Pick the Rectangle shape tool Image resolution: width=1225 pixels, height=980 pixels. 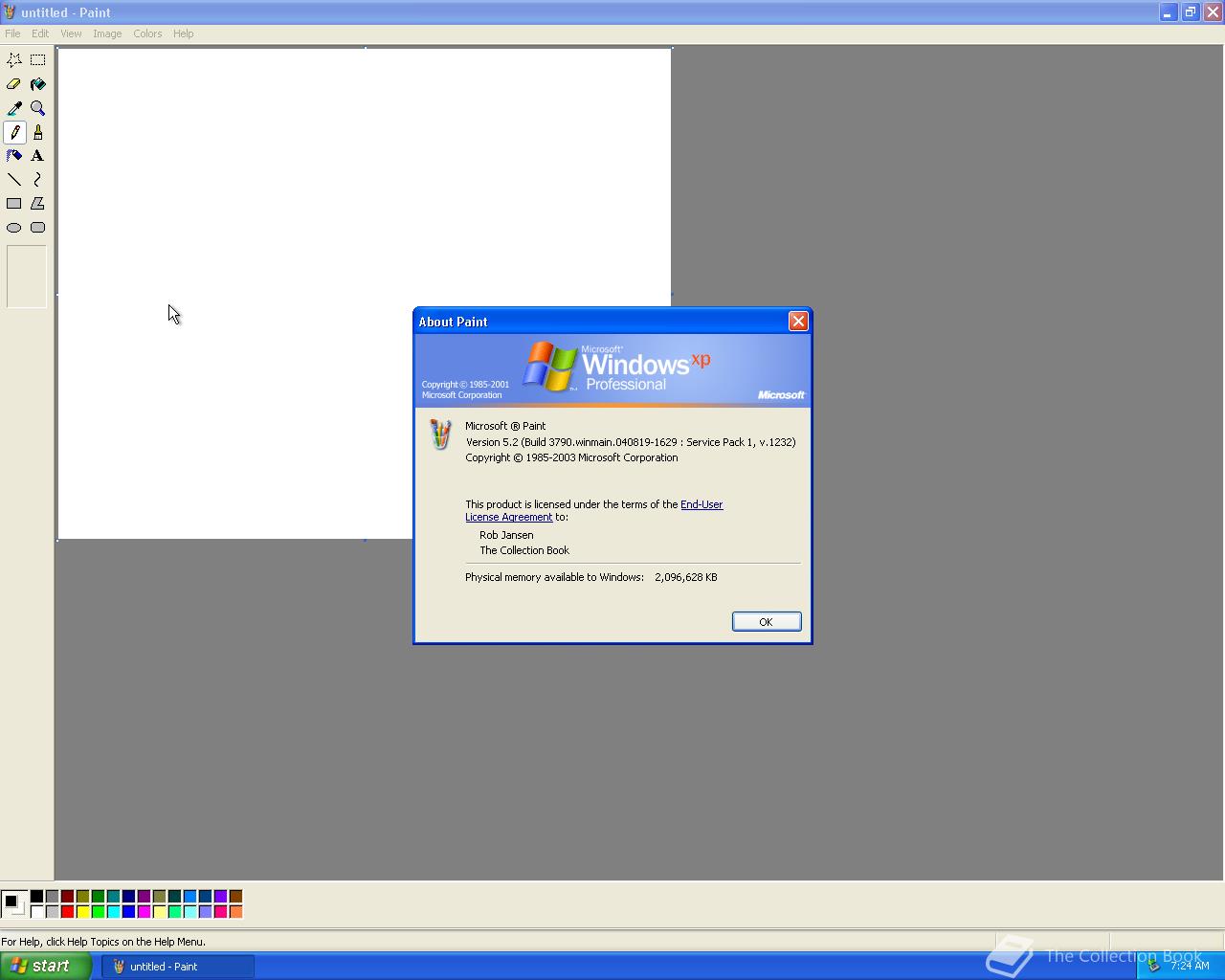pyautogui.click(x=14, y=204)
